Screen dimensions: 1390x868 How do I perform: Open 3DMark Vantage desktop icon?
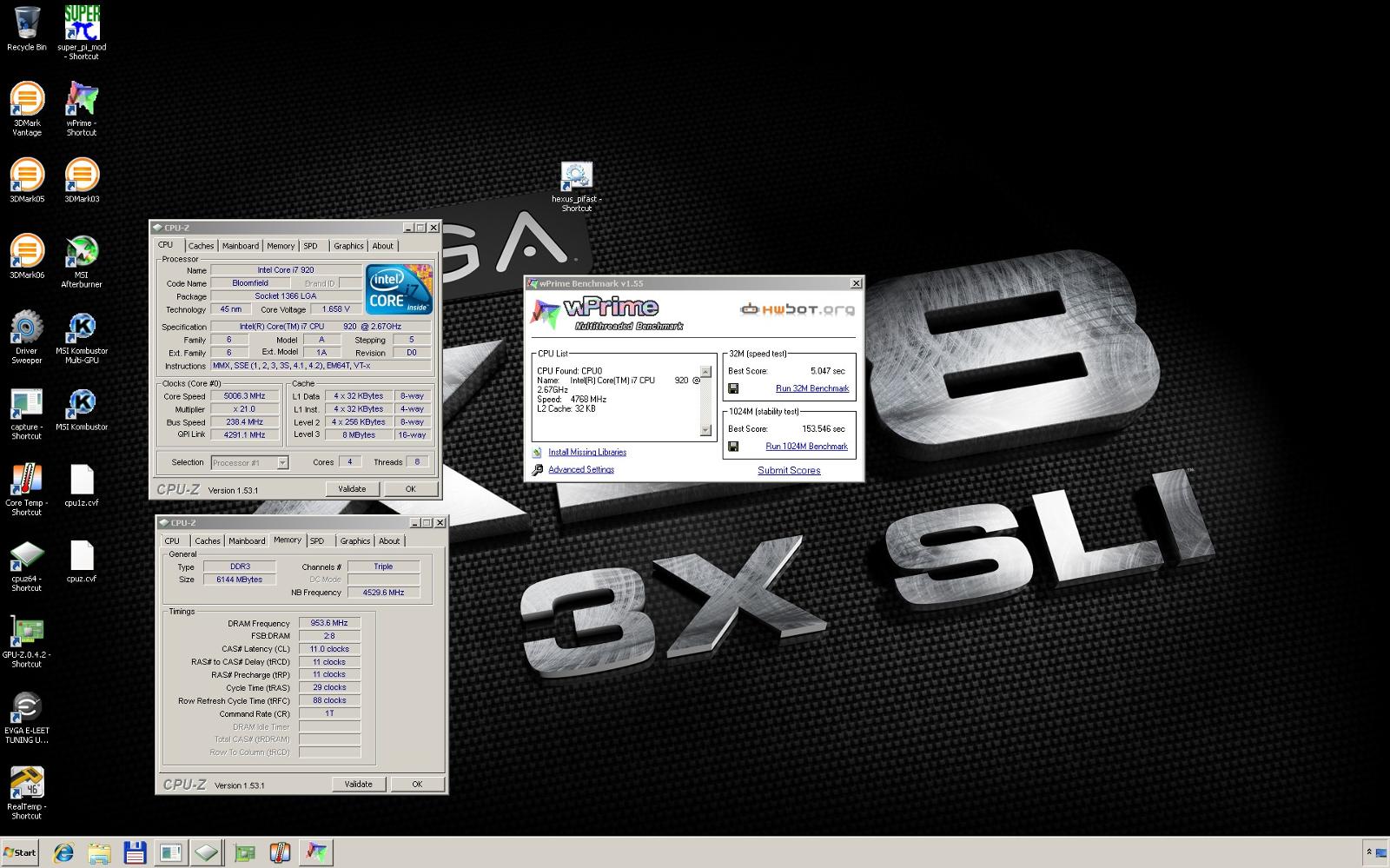coord(27,109)
